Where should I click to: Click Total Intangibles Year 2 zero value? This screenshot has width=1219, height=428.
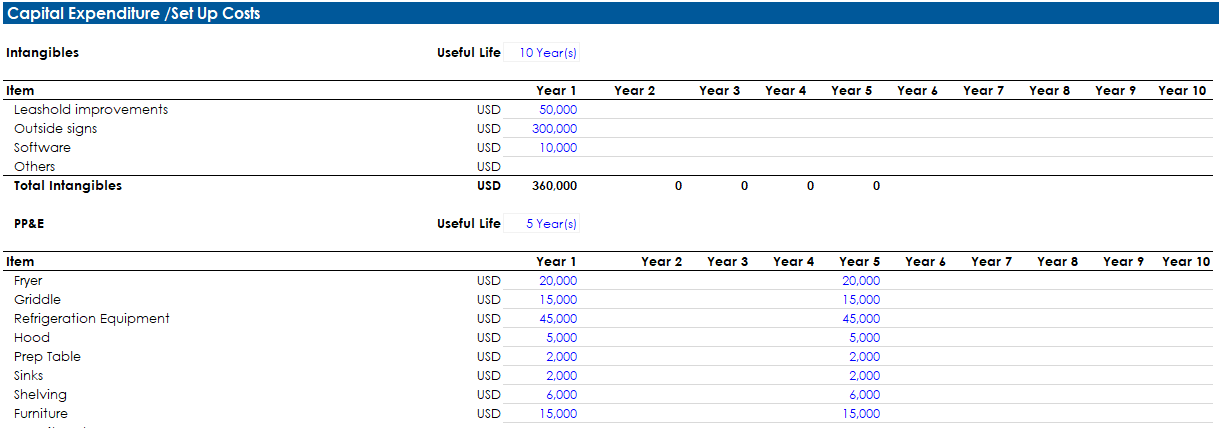678,186
